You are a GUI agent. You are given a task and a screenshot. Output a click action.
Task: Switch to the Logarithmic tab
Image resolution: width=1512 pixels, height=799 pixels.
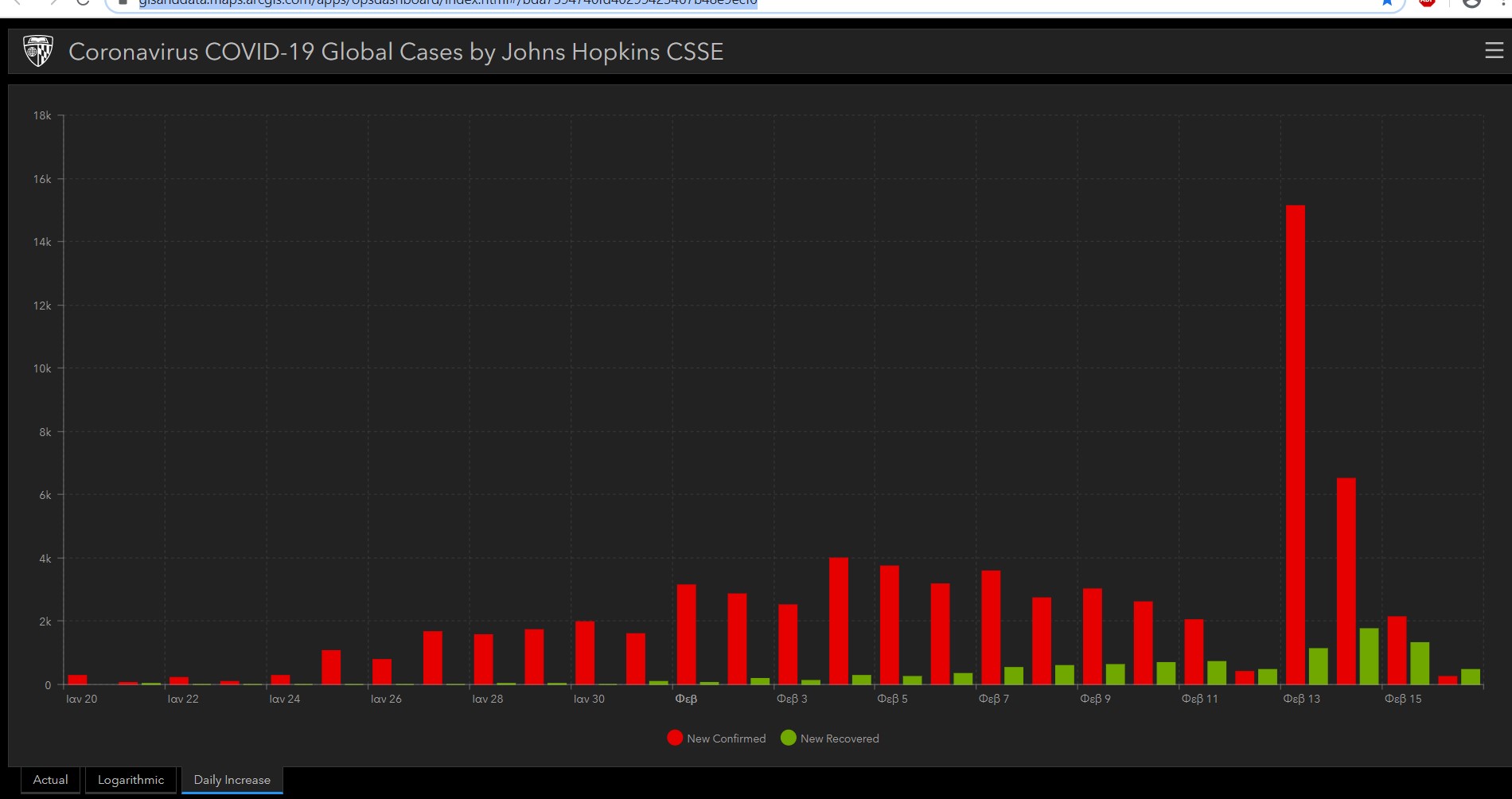click(131, 780)
